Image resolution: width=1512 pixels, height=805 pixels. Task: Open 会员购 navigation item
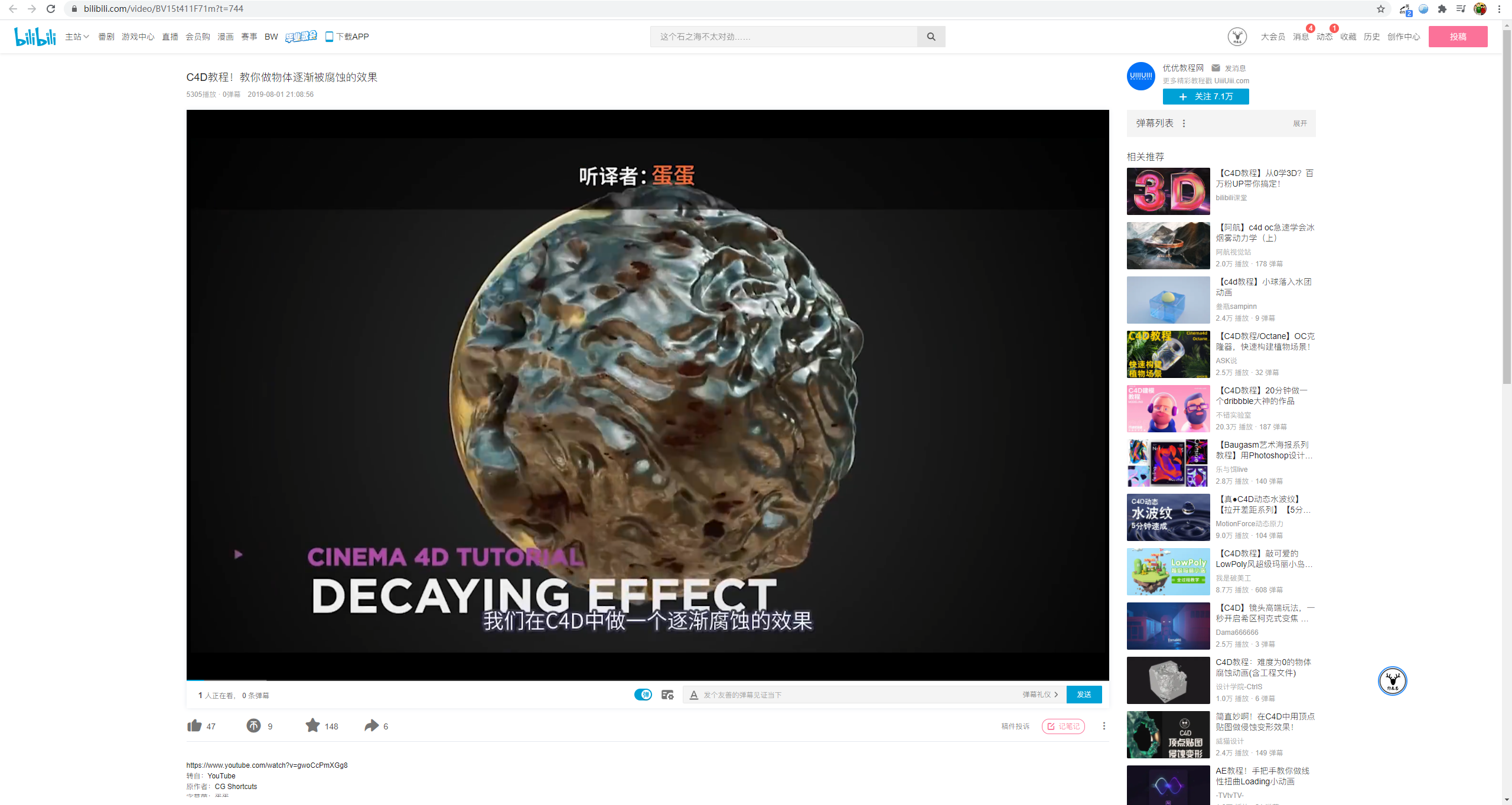pos(198,37)
